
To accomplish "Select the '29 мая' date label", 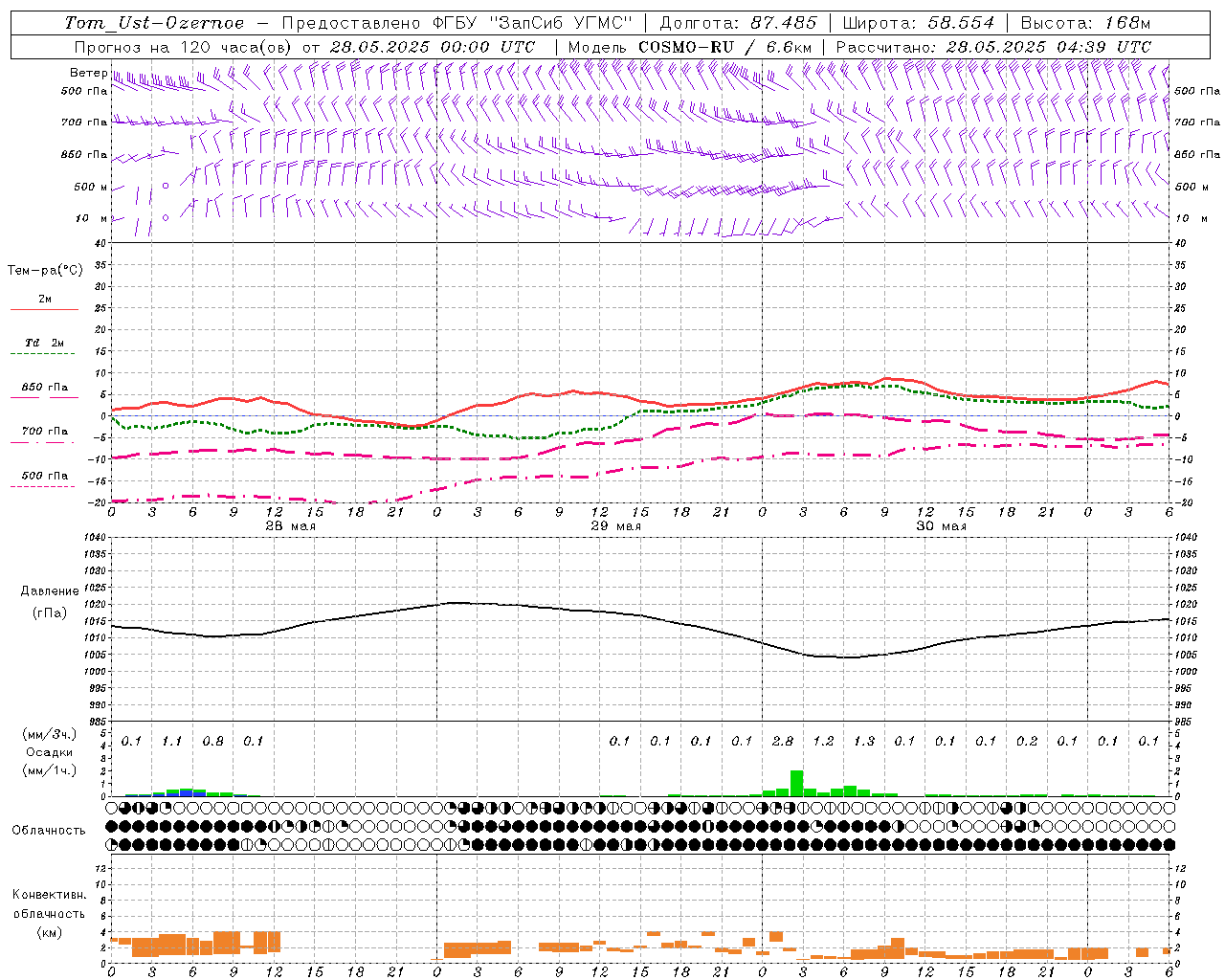I will (615, 526).
